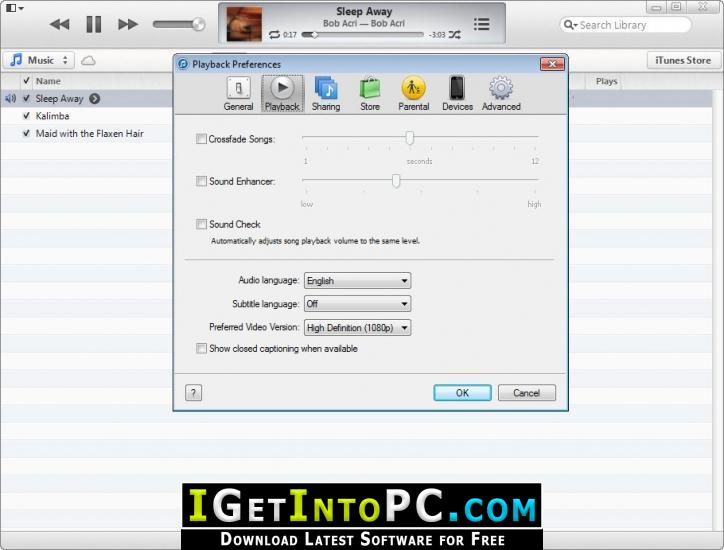Open the Store preferences tab
Image resolution: width=724 pixels, height=550 pixels.
370,94
